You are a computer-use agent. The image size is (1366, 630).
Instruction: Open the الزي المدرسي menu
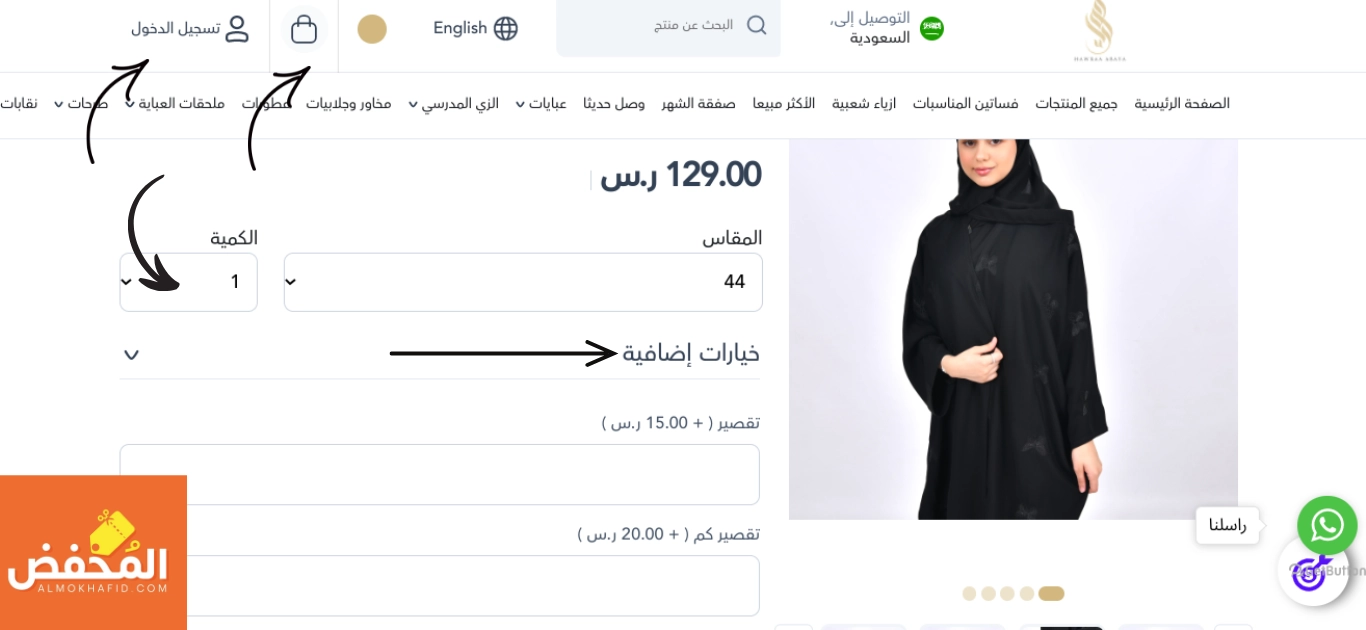453,104
